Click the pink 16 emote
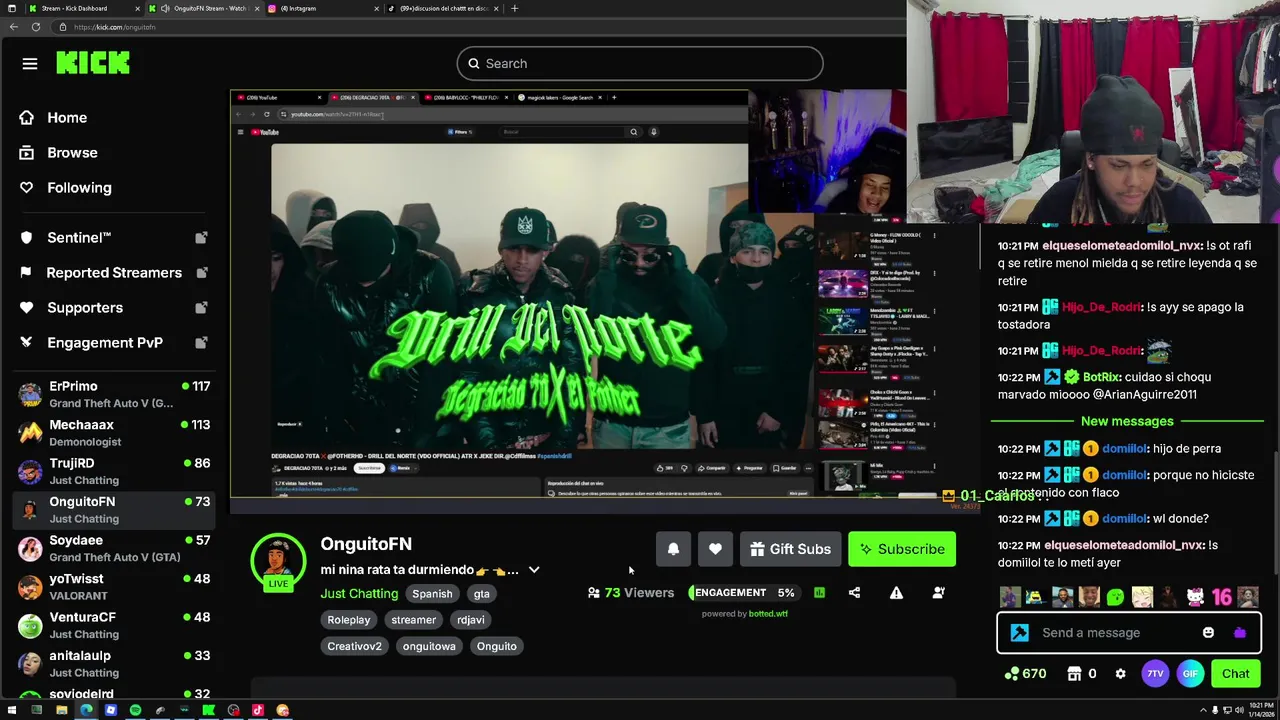 pos(1221,598)
